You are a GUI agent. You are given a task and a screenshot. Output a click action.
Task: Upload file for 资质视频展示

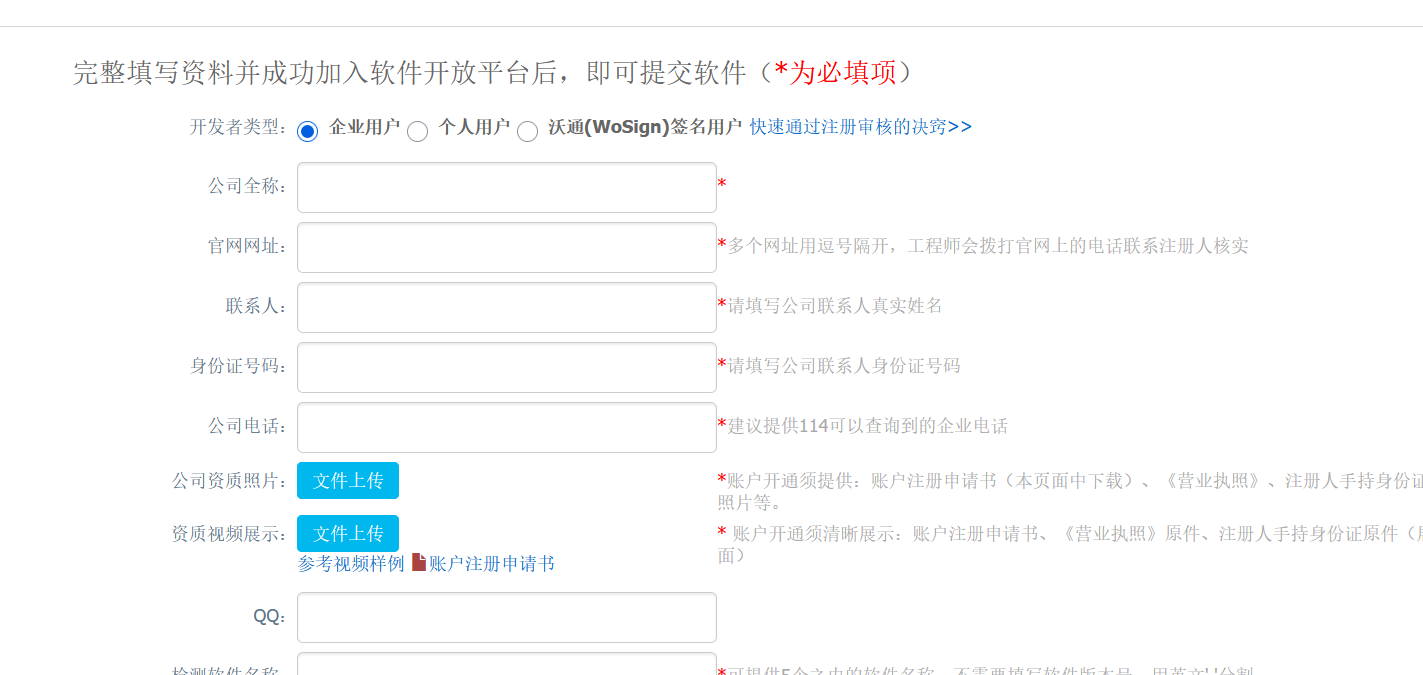(348, 533)
